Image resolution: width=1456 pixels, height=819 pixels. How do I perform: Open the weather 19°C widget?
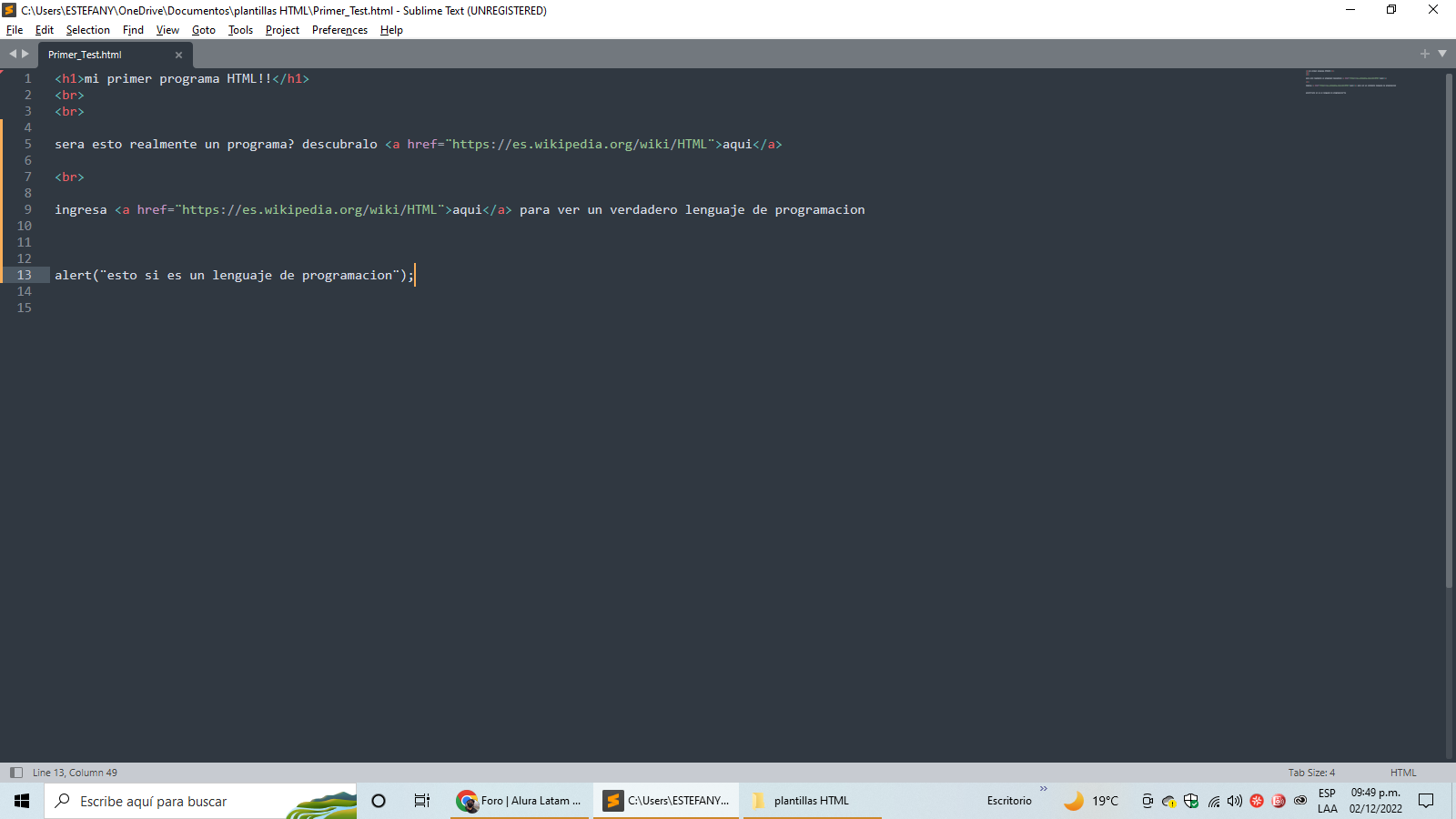[x=1091, y=801]
